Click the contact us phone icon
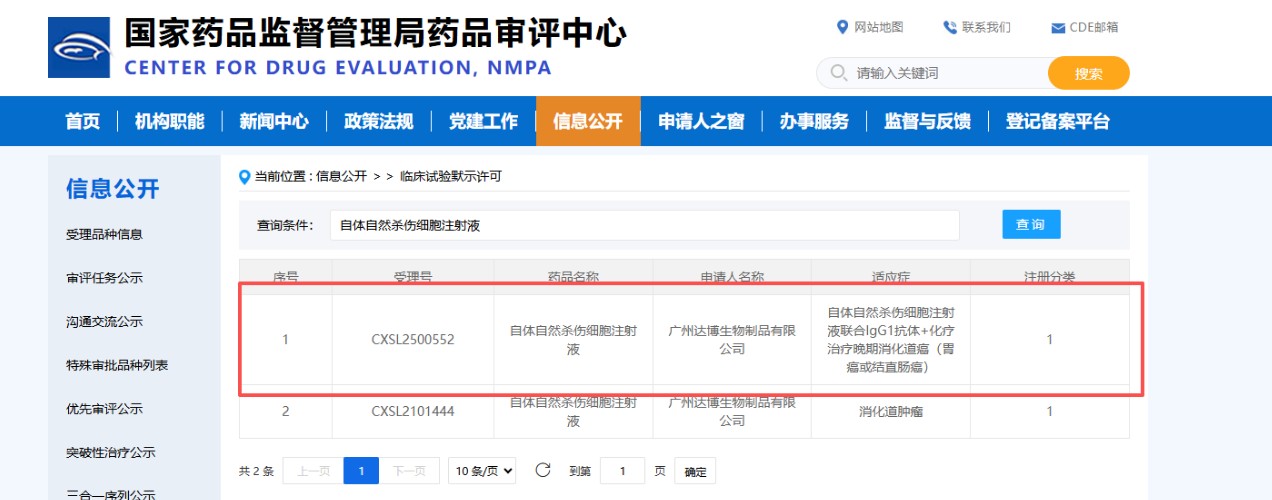1272x500 pixels. point(949,27)
